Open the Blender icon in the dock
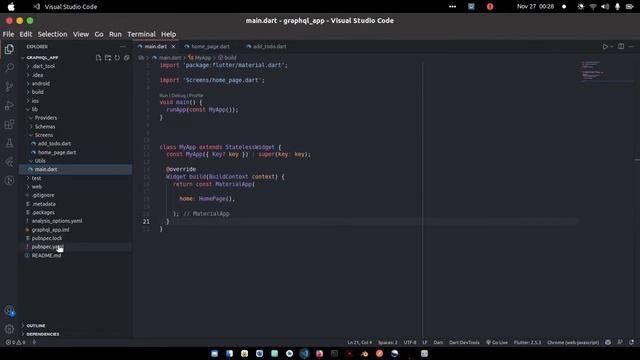 click(x=364, y=353)
